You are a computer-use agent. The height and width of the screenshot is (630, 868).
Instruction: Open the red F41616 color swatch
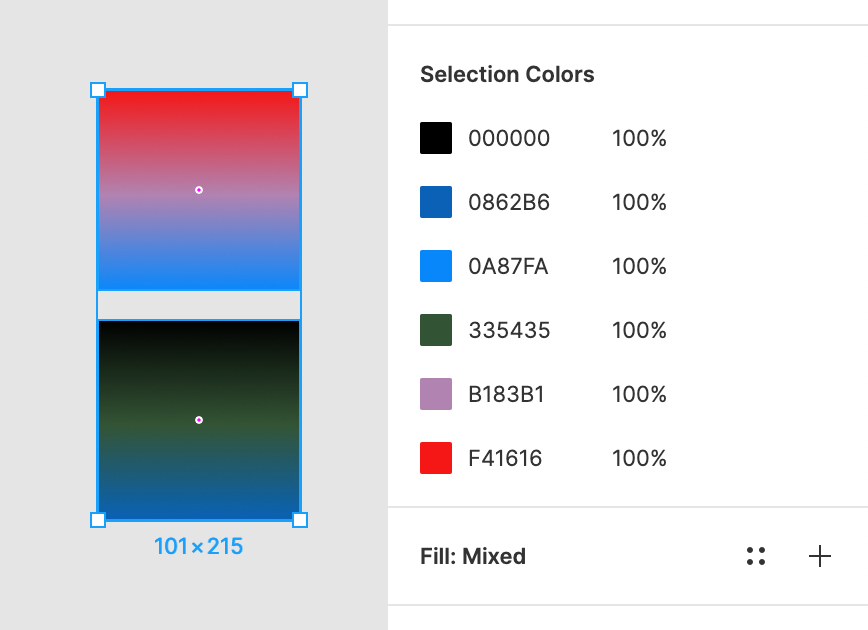click(x=436, y=458)
